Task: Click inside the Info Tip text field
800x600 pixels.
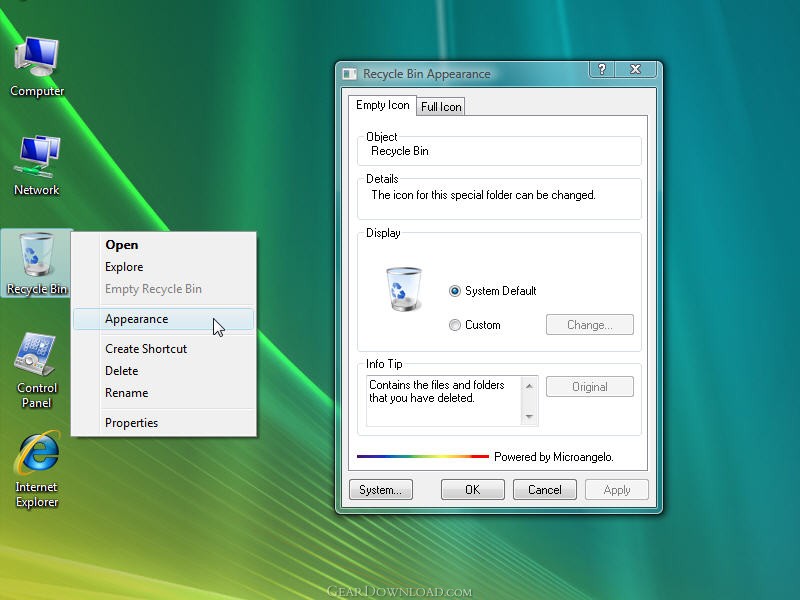Action: pos(444,401)
